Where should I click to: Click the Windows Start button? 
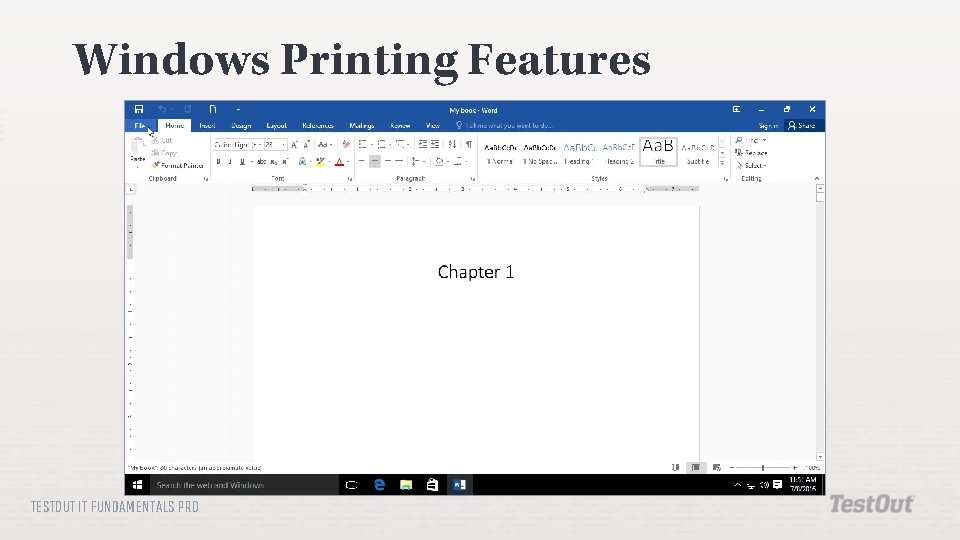[138, 485]
